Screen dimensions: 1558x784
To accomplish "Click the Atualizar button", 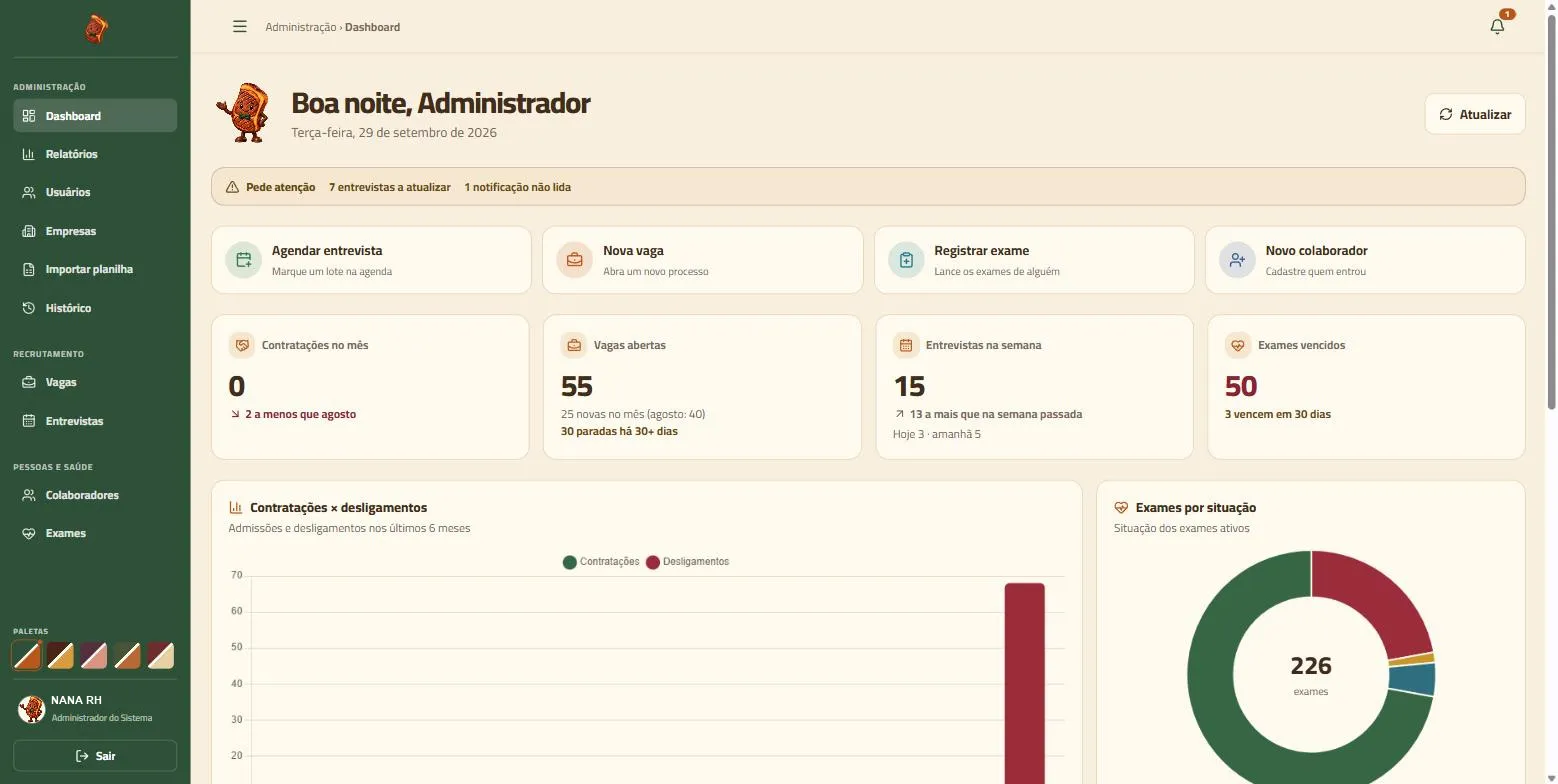I will tap(1475, 114).
